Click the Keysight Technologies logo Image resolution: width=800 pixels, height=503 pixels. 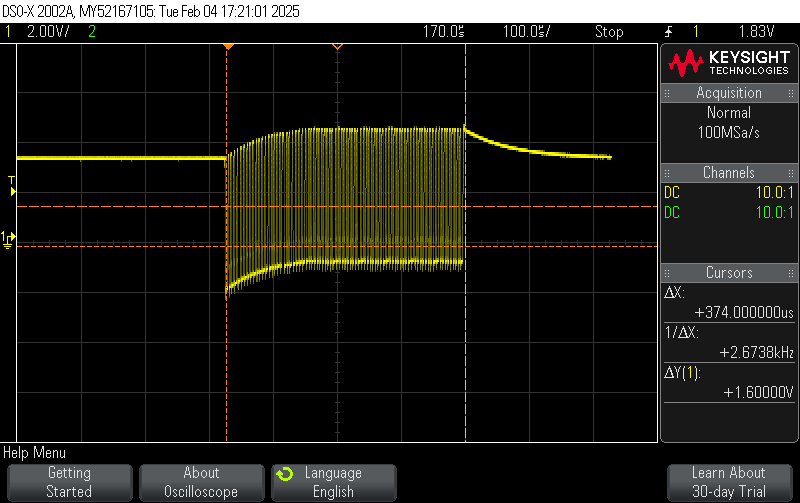(x=729, y=64)
